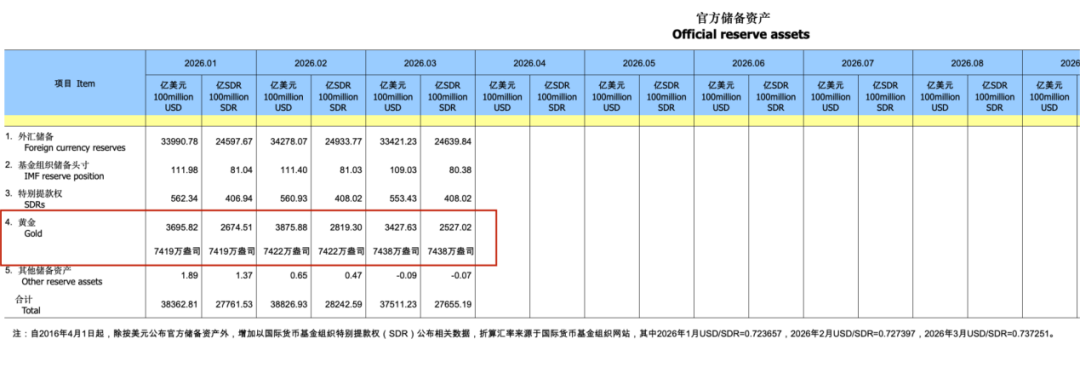
Task: Select the foreign reserves value 33421.23
Action: pos(399,141)
